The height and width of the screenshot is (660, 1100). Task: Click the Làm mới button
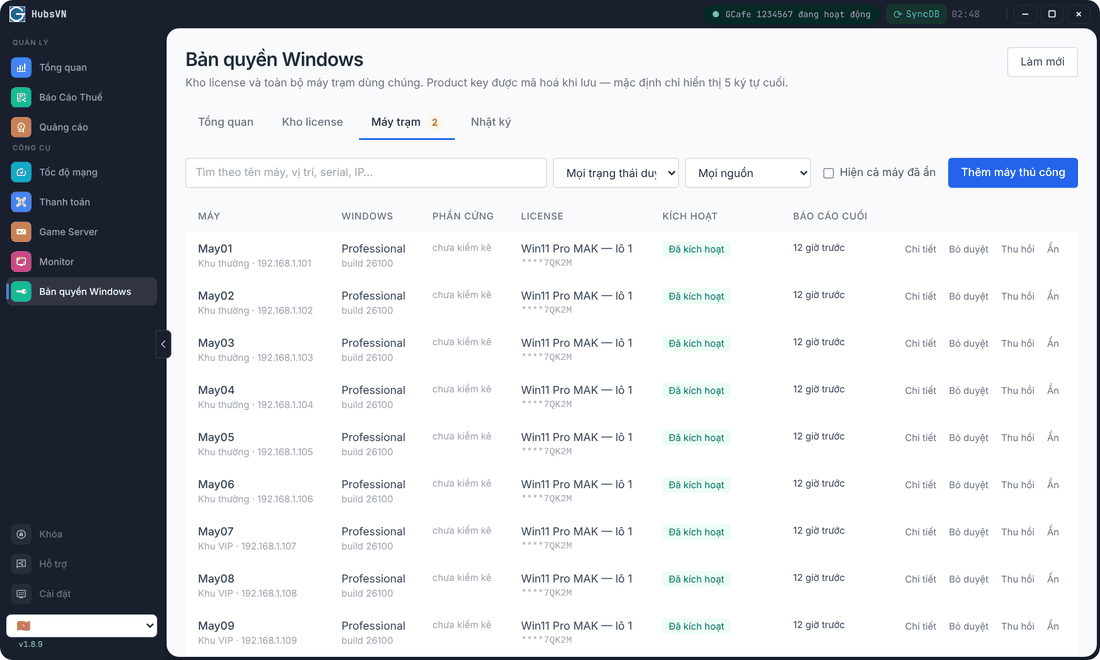[1042, 62]
